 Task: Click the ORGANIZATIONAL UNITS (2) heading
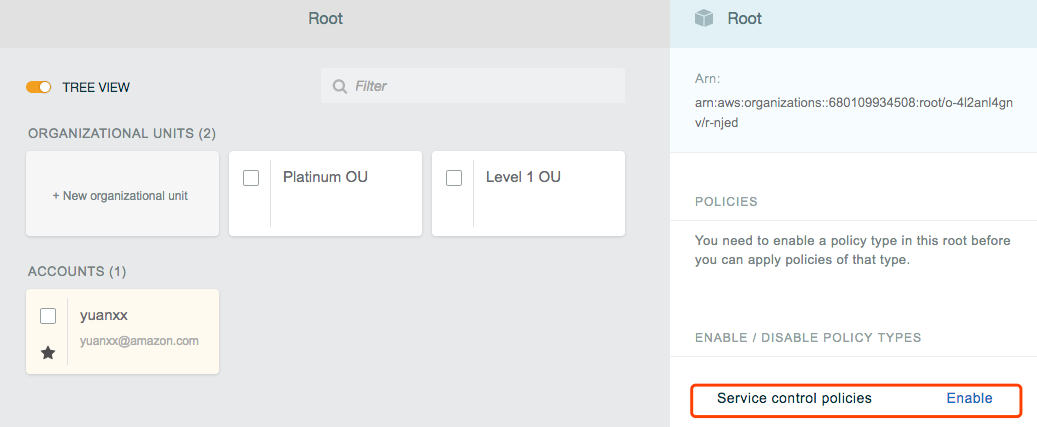coord(122,133)
